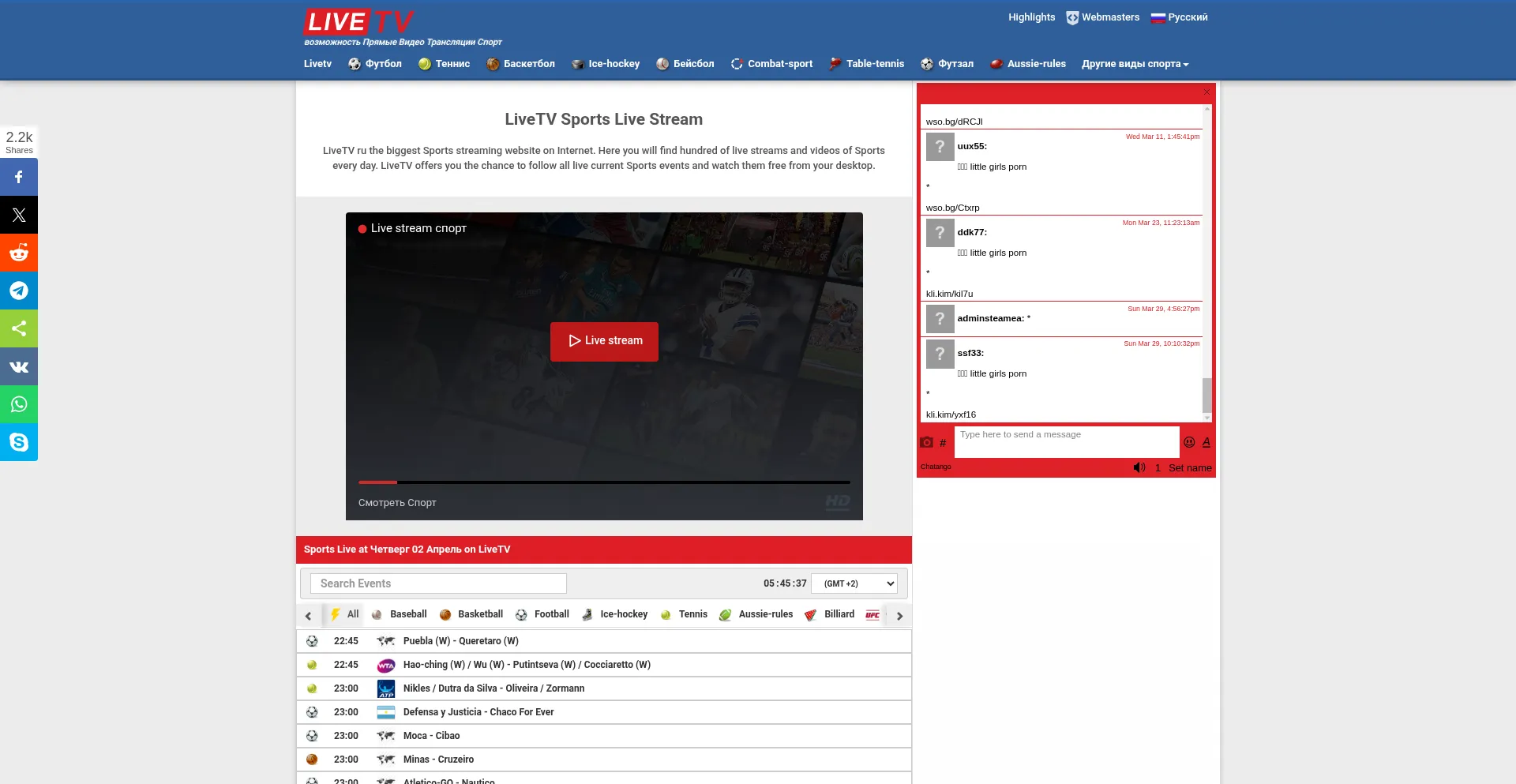1516x784 pixels.
Task: Click the video player progress bar
Action: coord(604,482)
